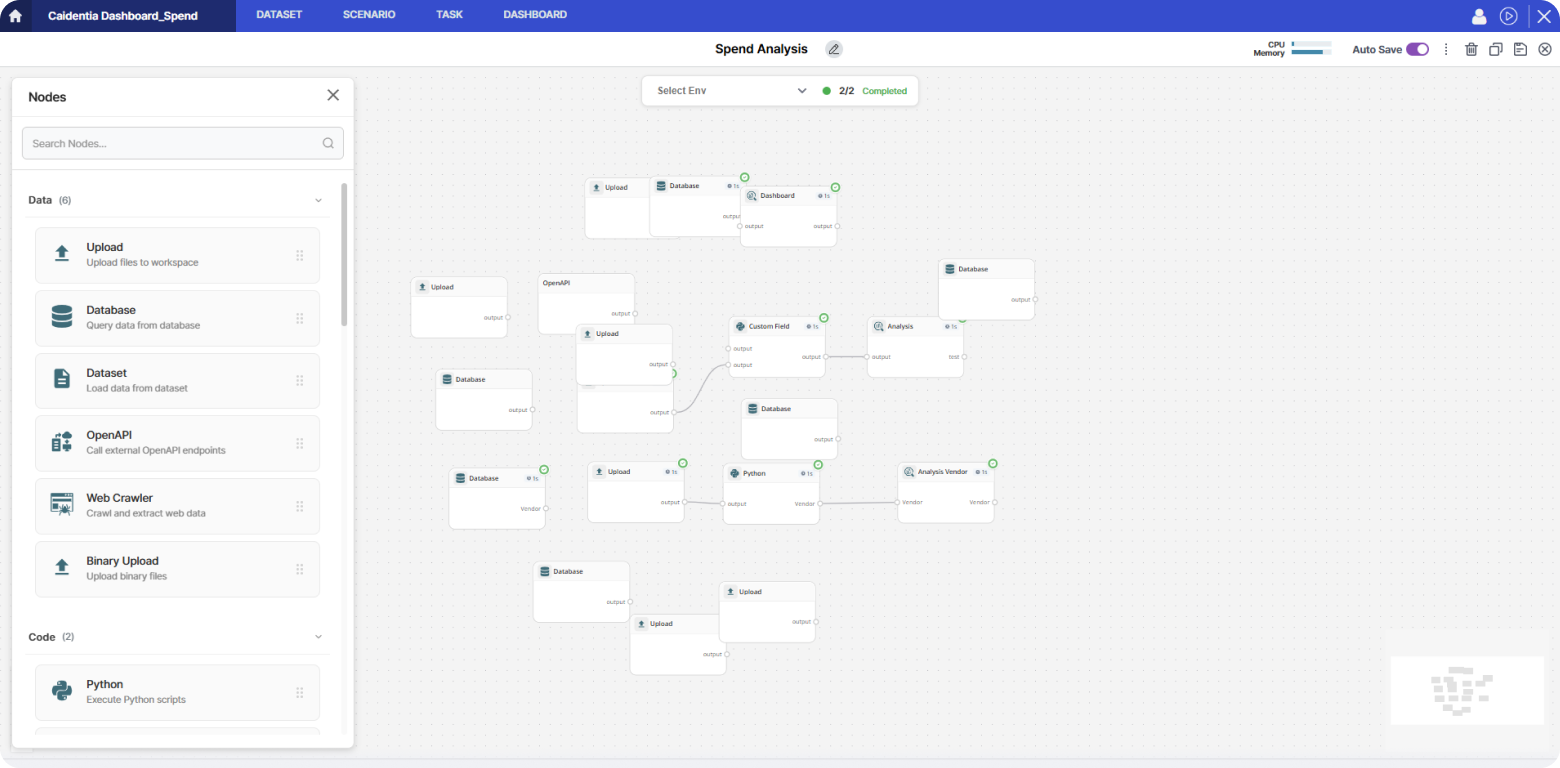Click the Memory usage bar
This screenshot has height=768, width=1560.
(1311, 53)
